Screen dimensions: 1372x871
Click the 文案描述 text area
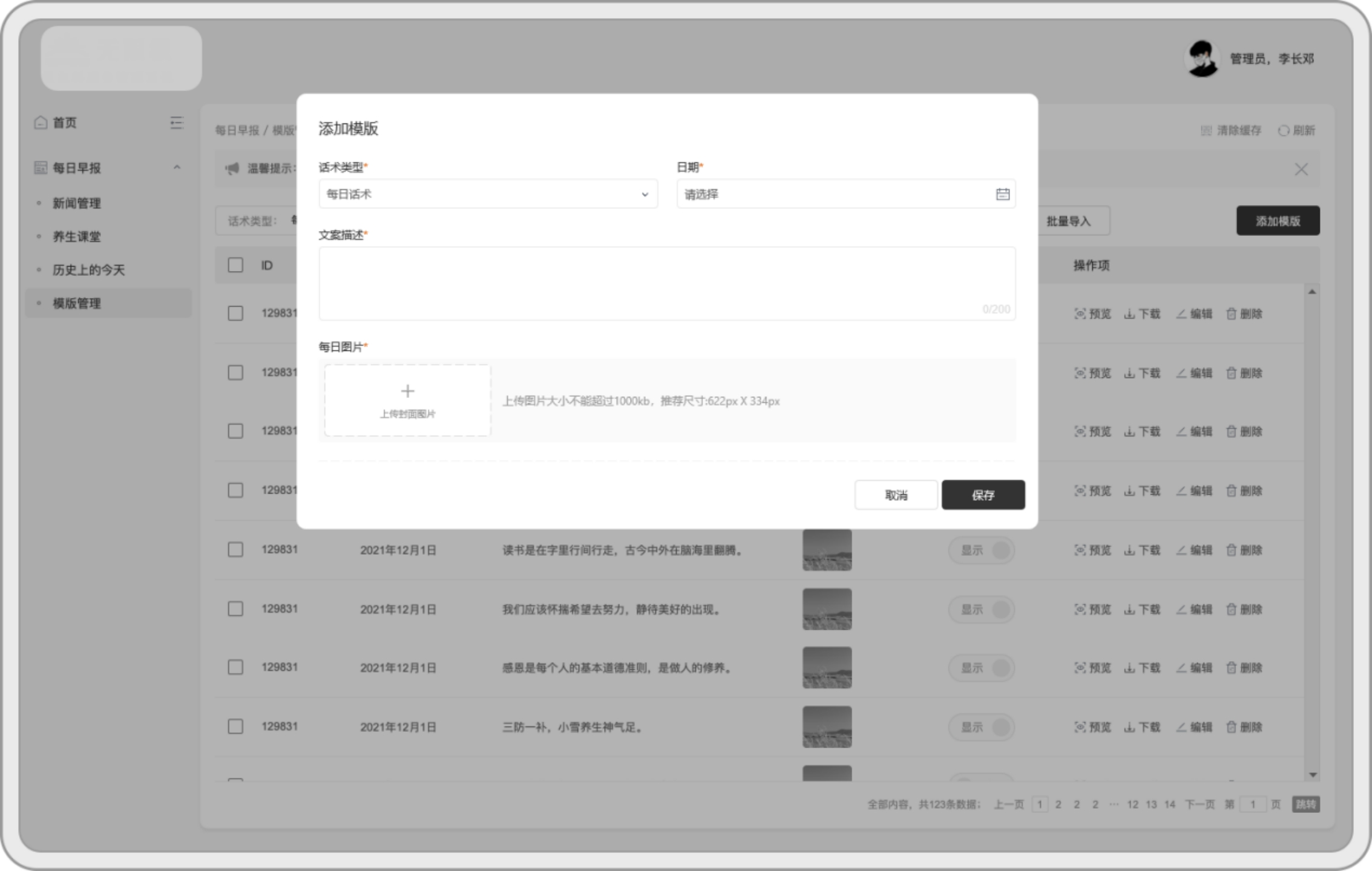(666, 283)
